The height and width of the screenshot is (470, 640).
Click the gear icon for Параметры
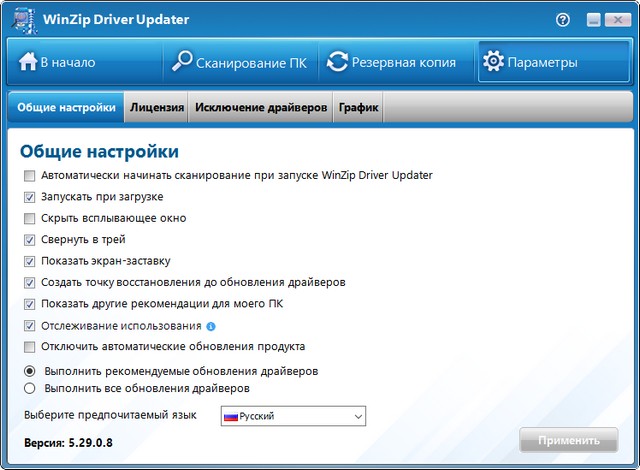493,62
